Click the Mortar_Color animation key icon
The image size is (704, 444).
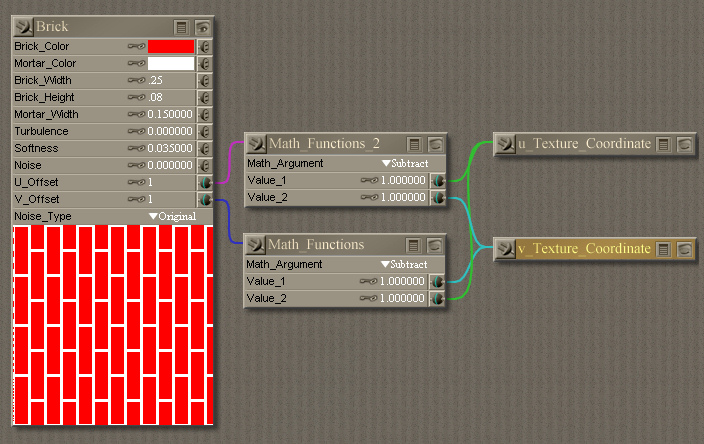[136, 63]
